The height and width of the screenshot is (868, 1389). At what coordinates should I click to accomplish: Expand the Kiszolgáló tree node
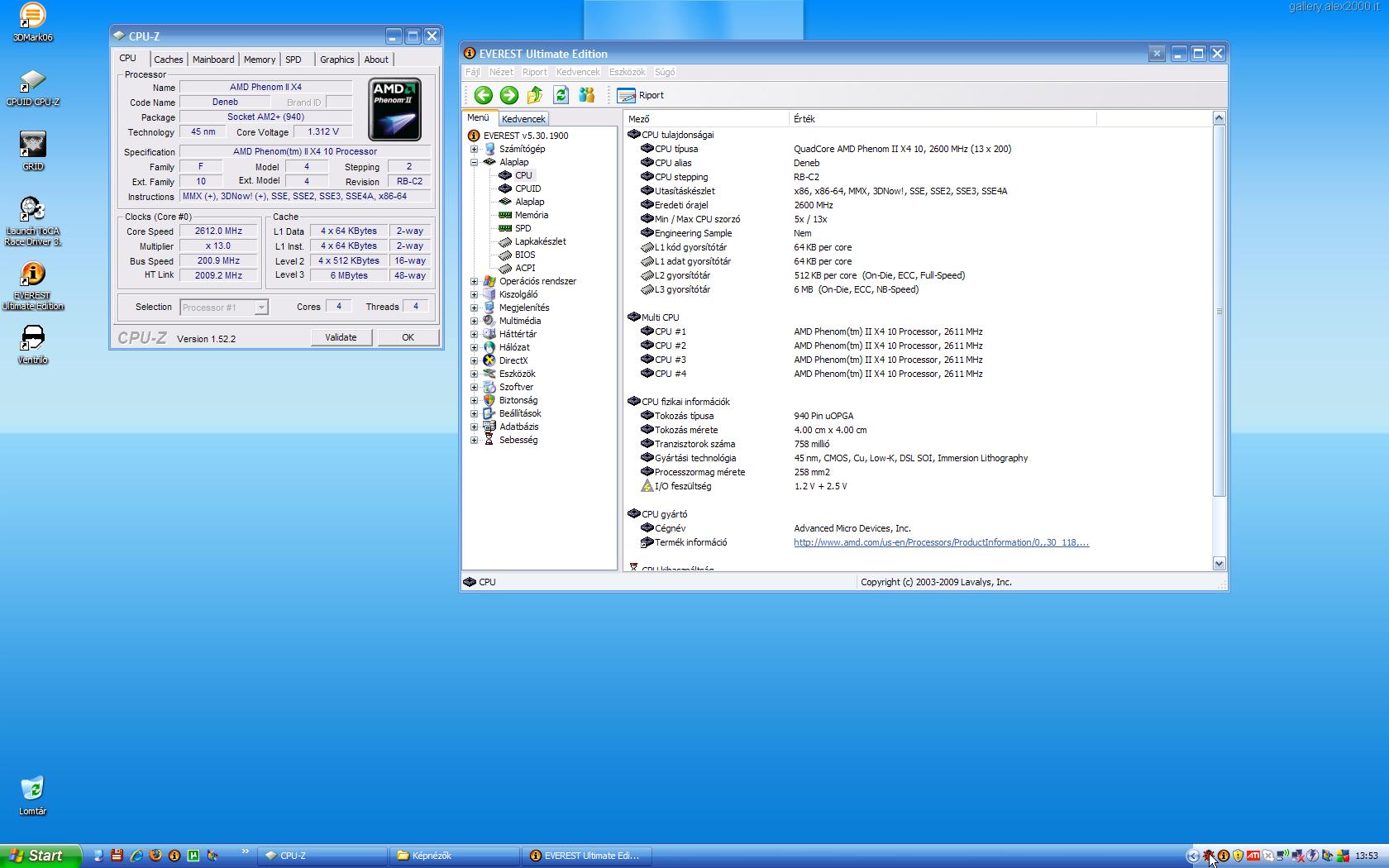click(475, 294)
